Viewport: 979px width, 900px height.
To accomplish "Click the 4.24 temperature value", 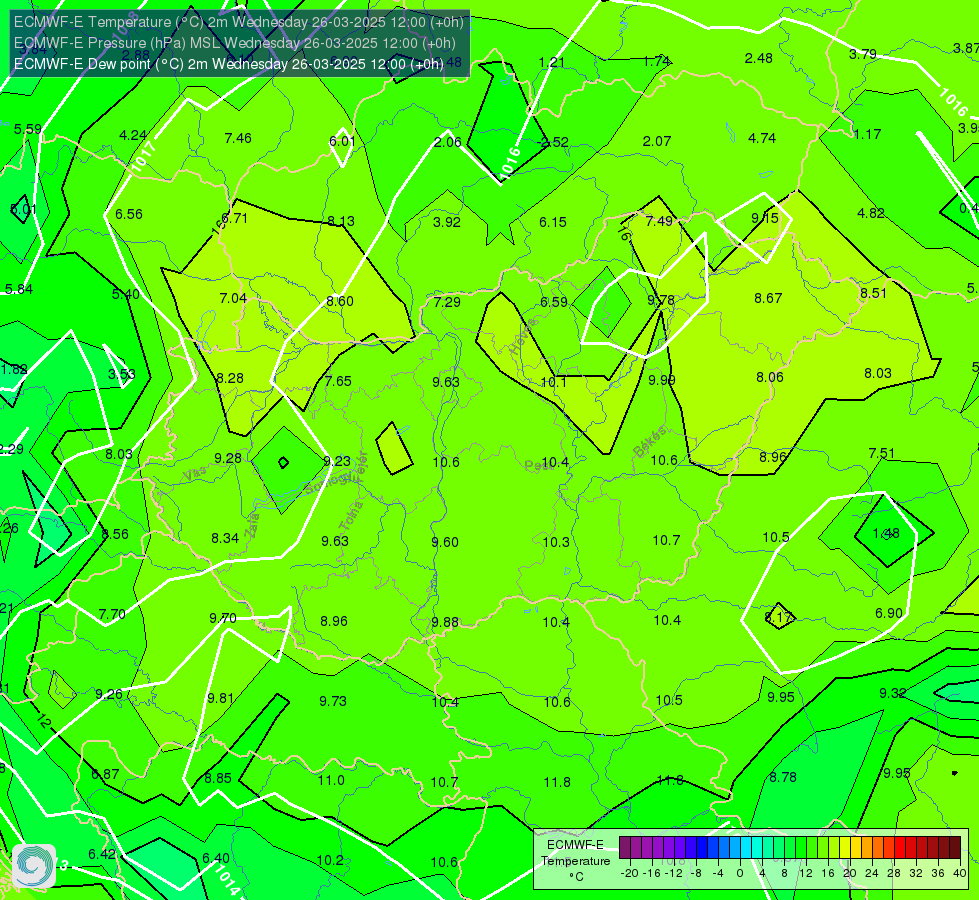I will (133, 135).
